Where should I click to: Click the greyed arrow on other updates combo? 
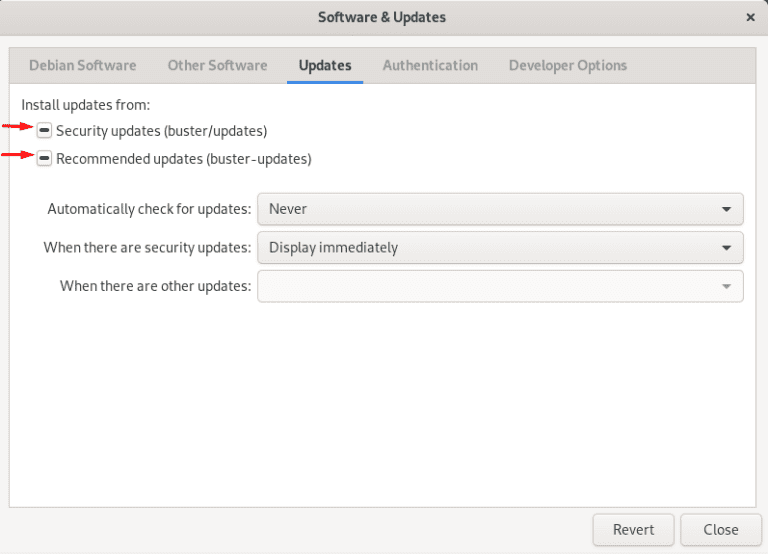726,286
